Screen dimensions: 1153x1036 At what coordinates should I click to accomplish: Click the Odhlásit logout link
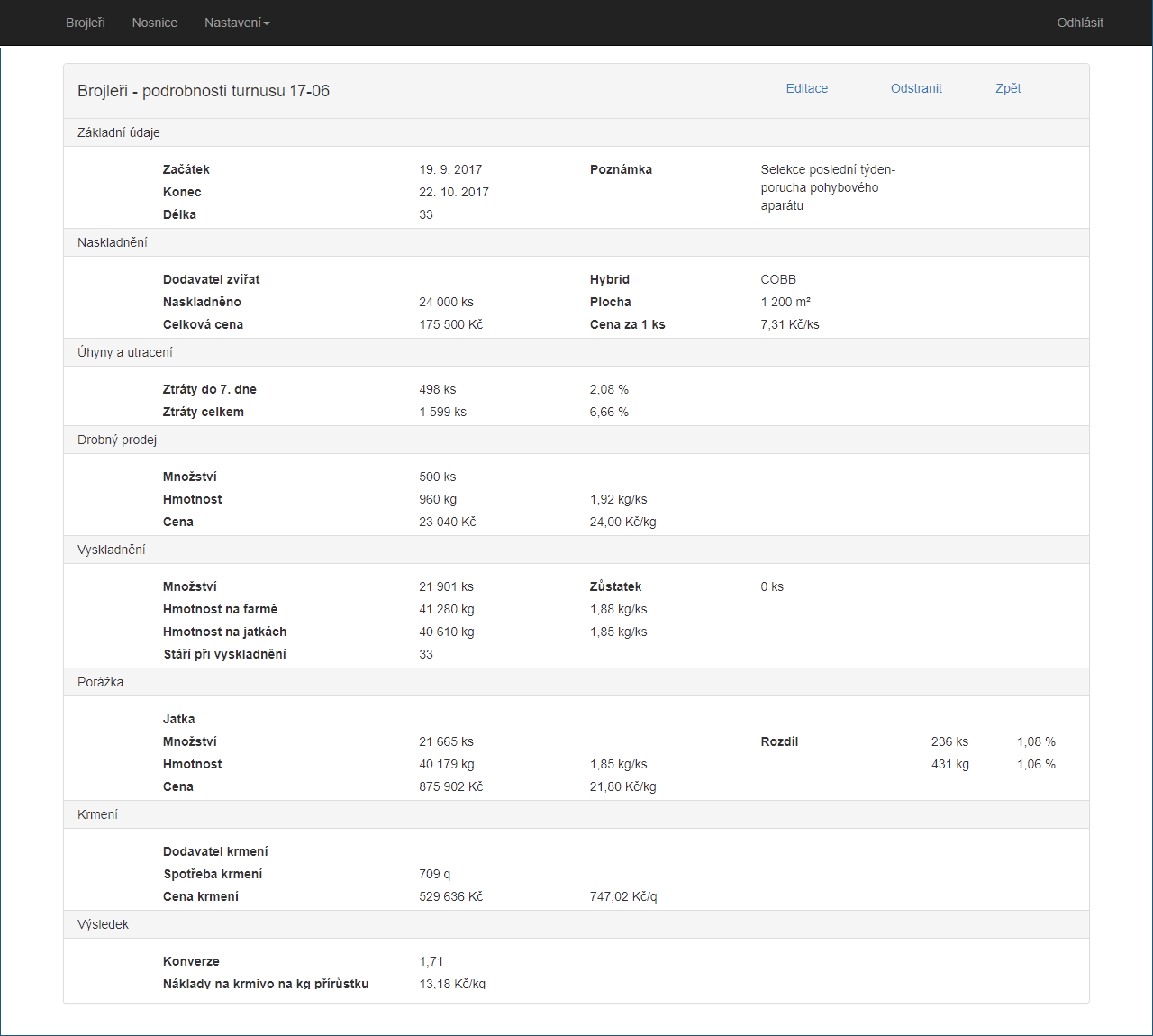pyautogui.click(x=1080, y=23)
